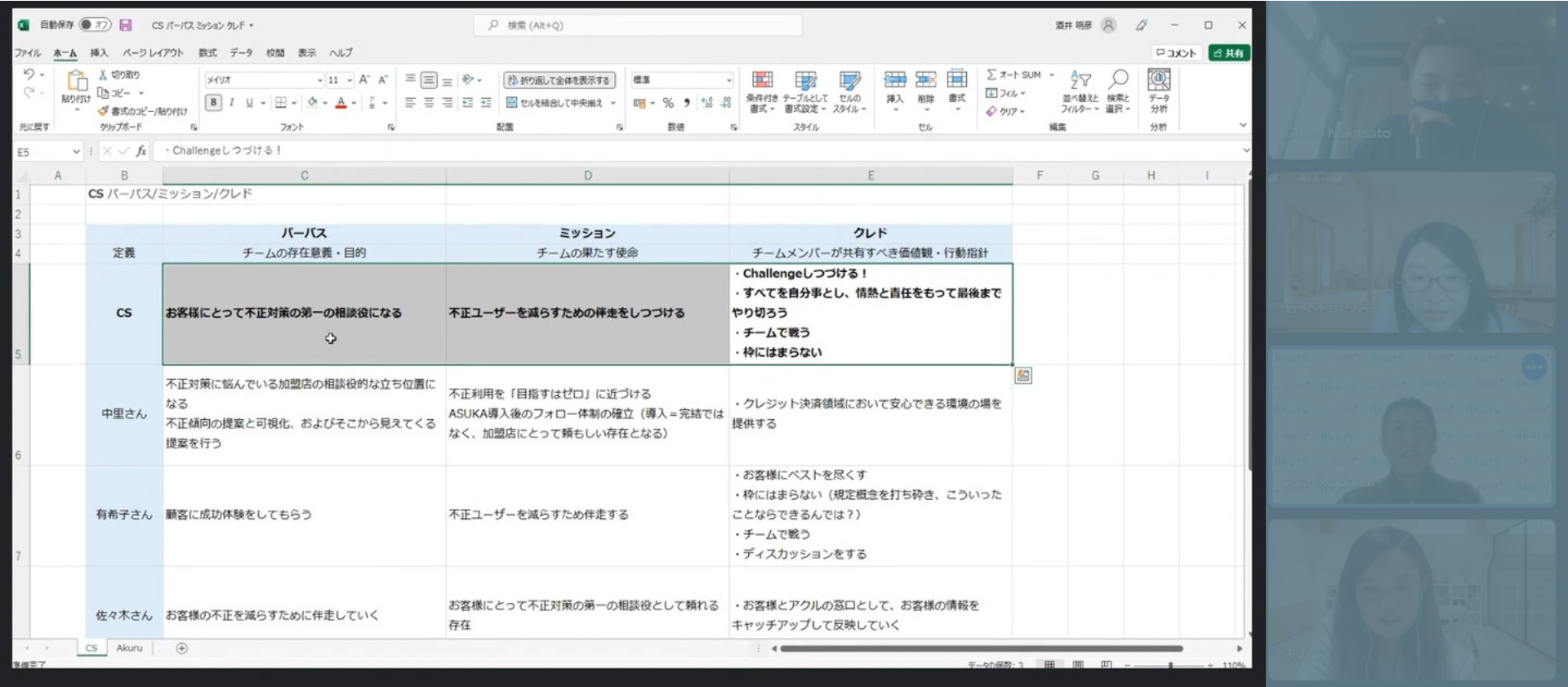Toggle Italic formatting
The width and height of the screenshot is (1568, 687).
pyautogui.click(x=232, y=102)
